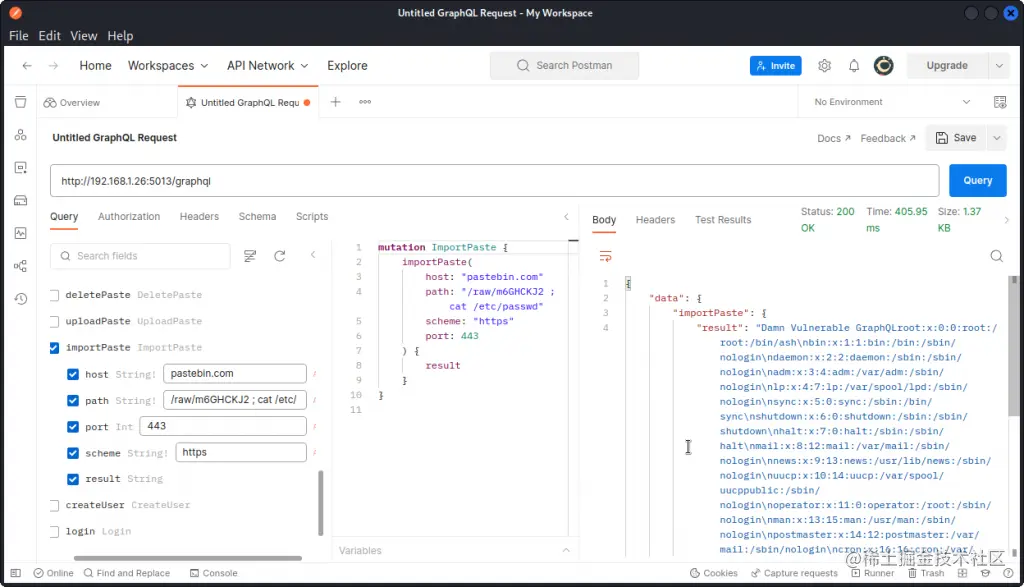
Task: Open the user avatar menu
Action: coord(884,65)
